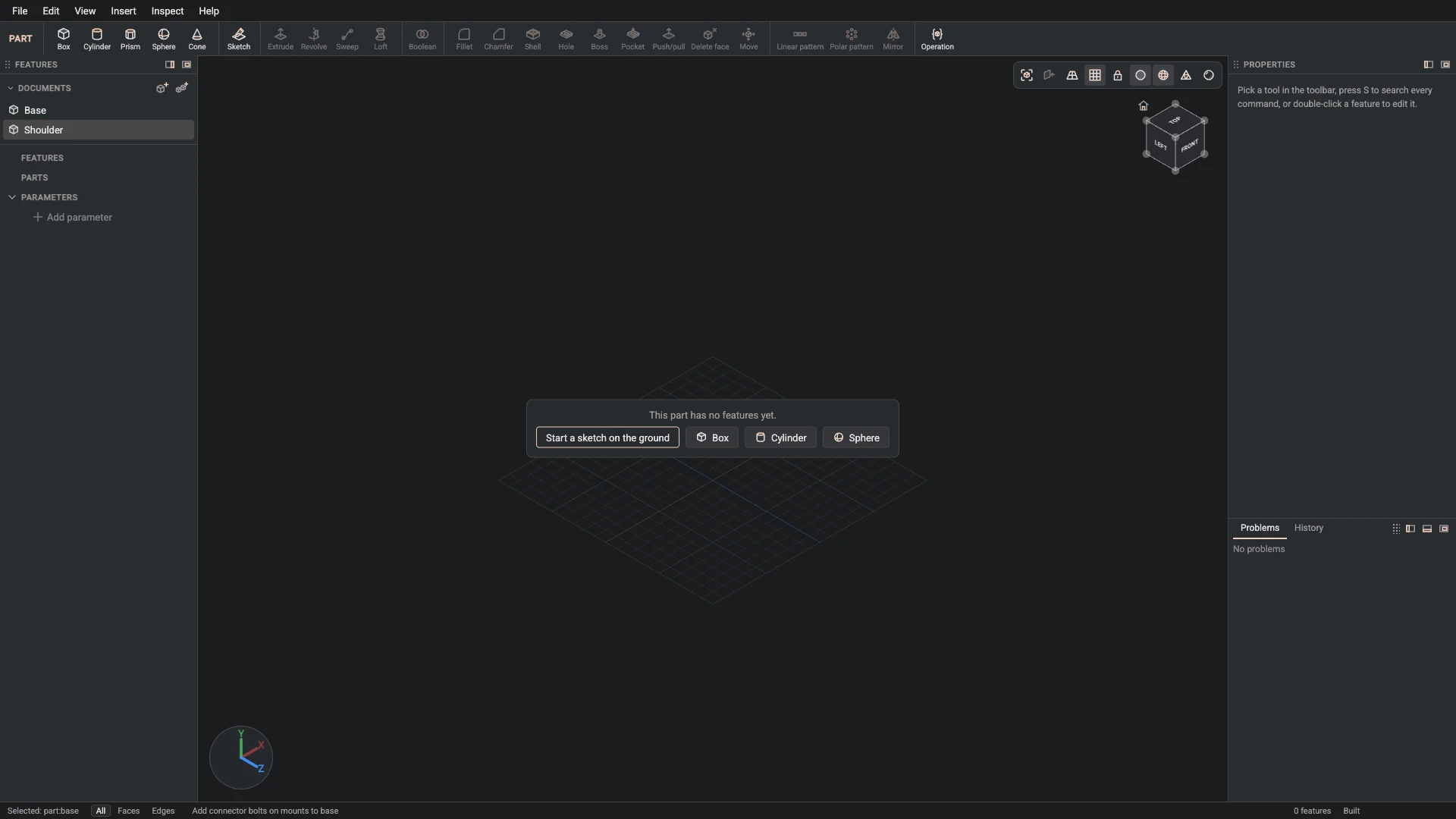The height and width of the screenshot is (819, 1456).
Task: Click the FRONT face of the view cube
Action: pyautogui.click(x=1190, y=146)
